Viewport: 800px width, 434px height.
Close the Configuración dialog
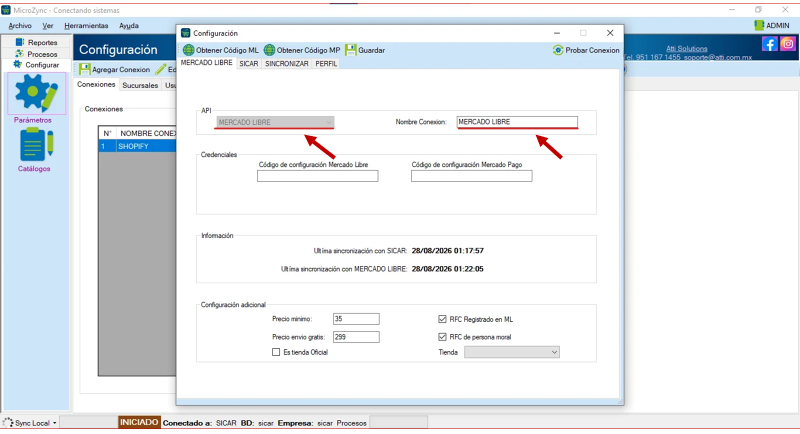[610, 33]
